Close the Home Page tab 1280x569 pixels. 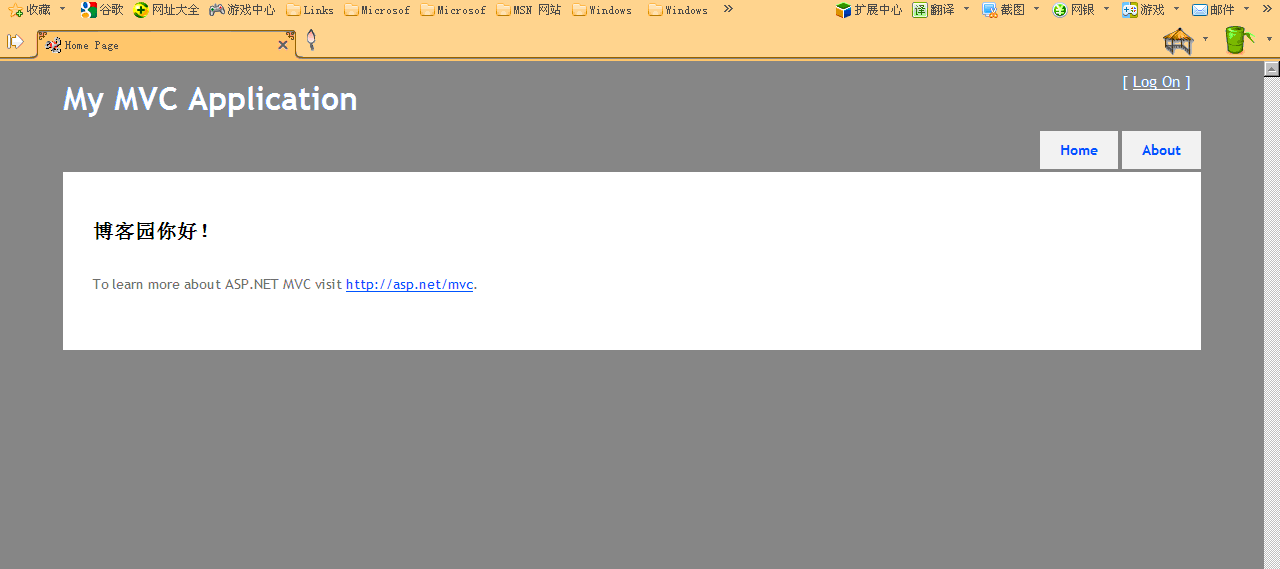[x=283, y=45]
